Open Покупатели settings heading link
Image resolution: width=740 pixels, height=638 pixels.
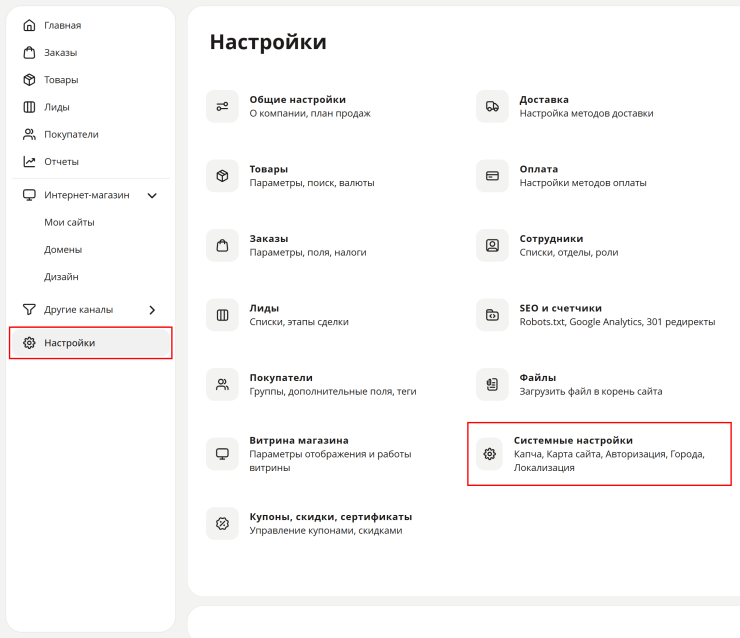[281, 378]
